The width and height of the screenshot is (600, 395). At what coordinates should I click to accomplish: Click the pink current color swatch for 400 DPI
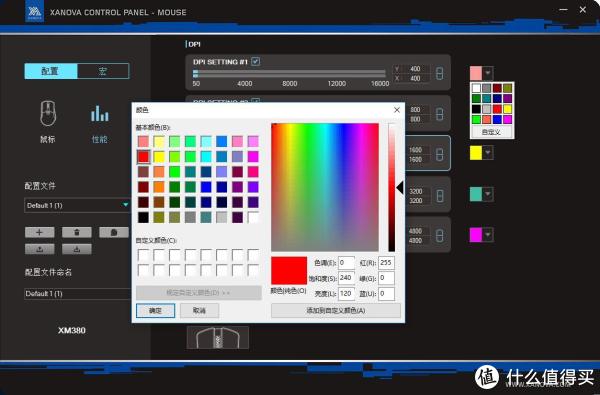[x=476, y=73]
